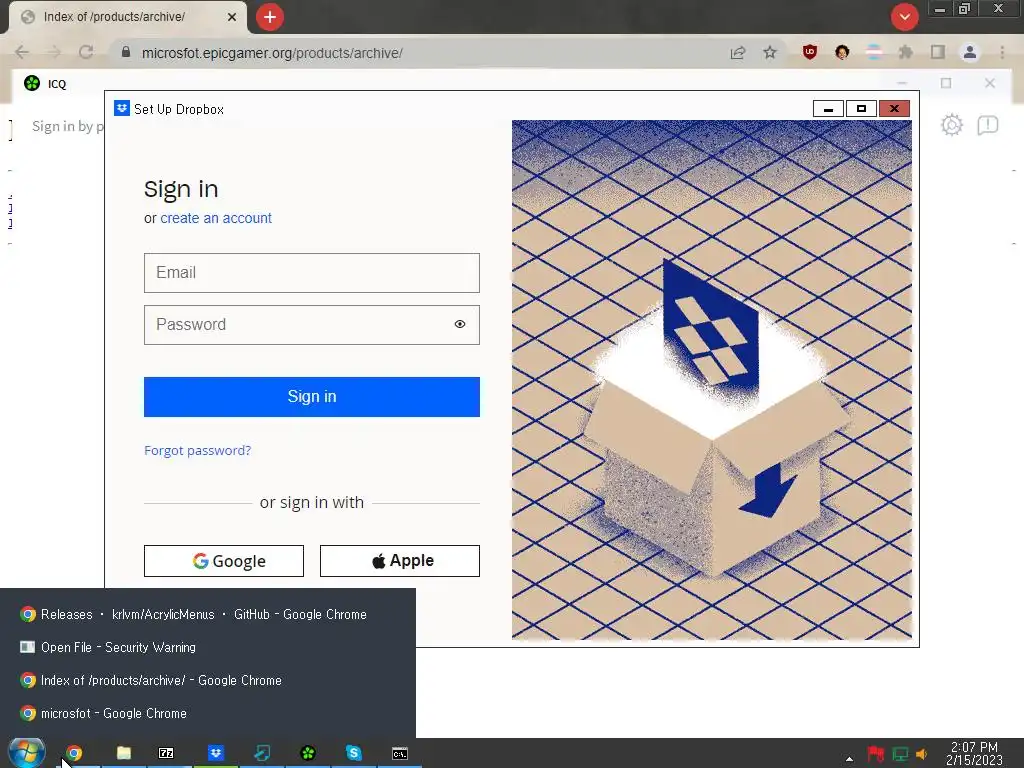Open Command Prompt from taskbar
This screenshot has width=1024, height=768.
click(x=400, y=753)
